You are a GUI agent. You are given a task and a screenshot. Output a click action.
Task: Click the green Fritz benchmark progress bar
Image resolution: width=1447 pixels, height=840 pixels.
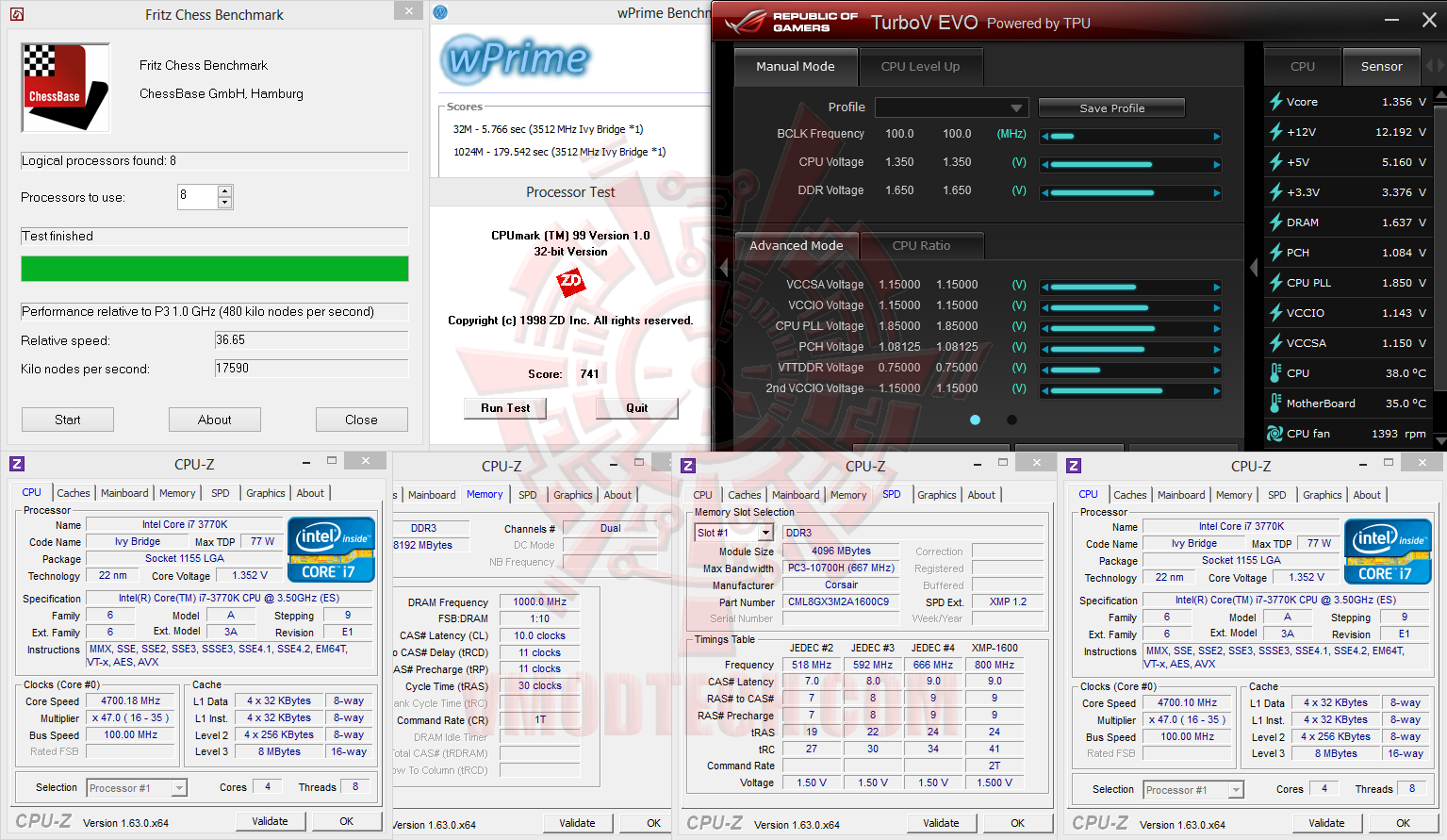click(x=215, y=269)
